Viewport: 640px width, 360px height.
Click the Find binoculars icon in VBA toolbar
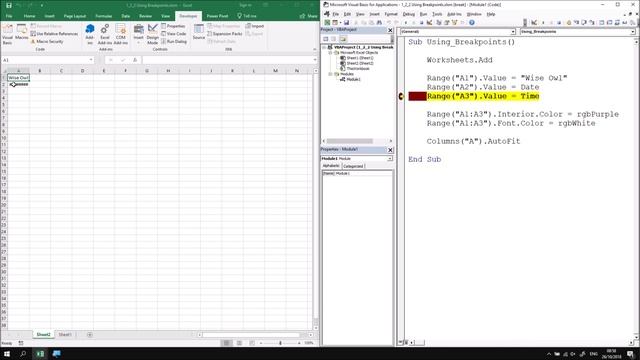(x=379, y=22)
